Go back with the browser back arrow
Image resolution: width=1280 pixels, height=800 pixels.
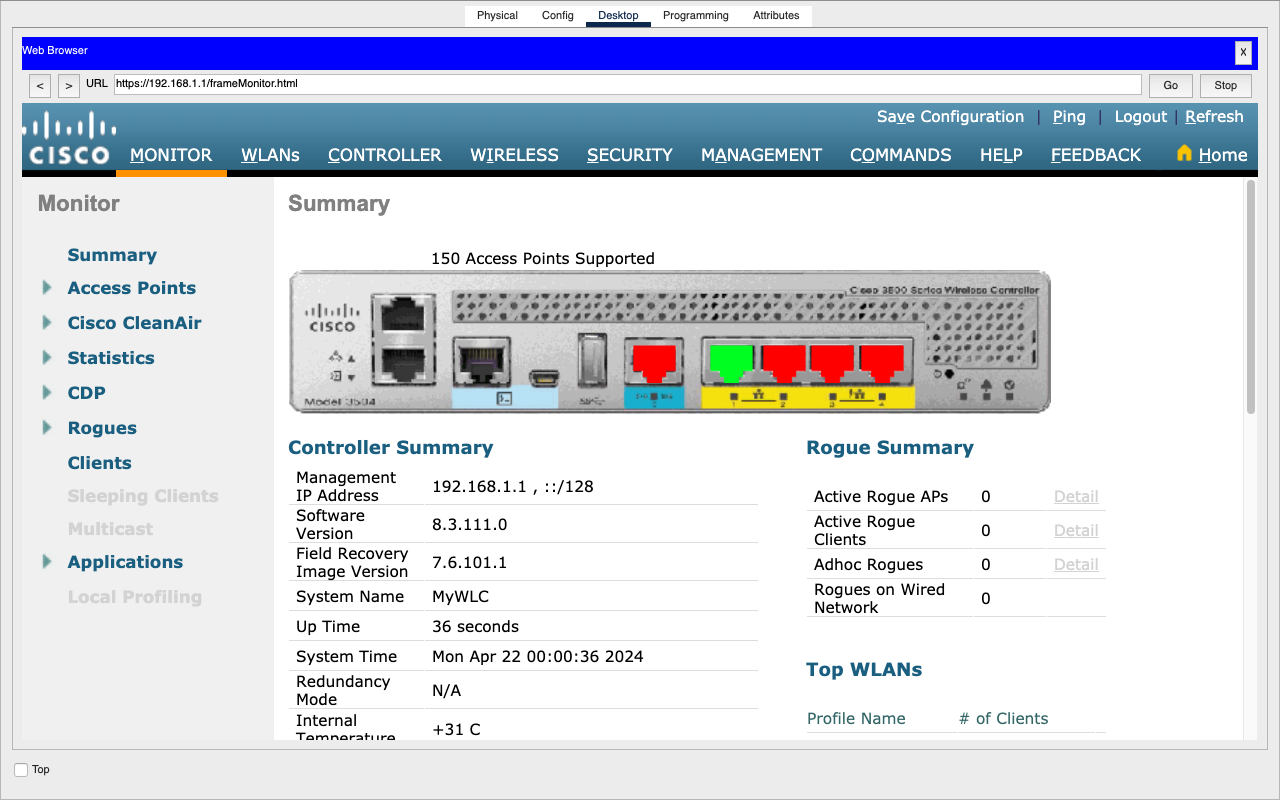[40, 86]
